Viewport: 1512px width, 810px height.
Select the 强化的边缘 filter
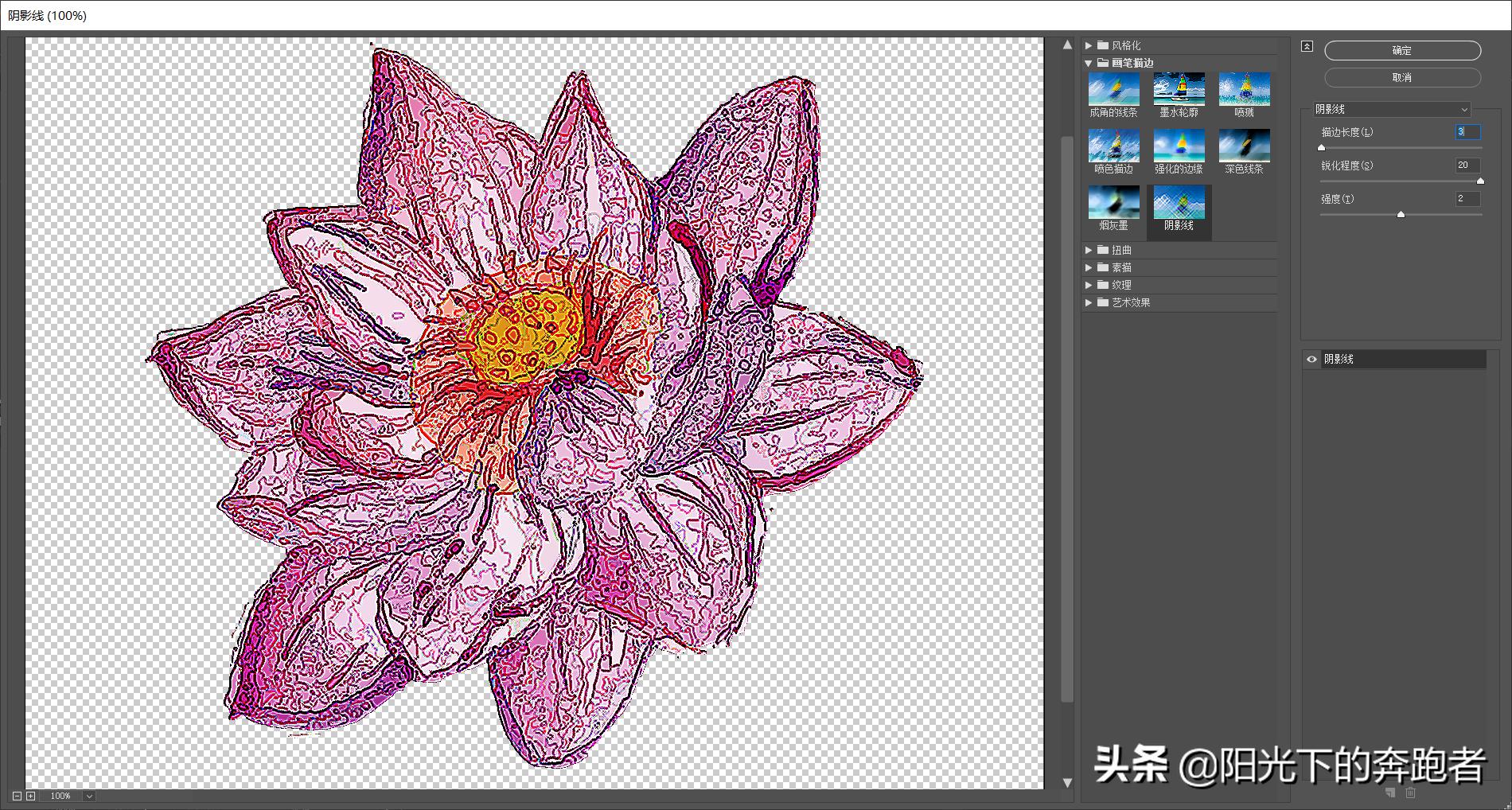tap(1179, 145)
